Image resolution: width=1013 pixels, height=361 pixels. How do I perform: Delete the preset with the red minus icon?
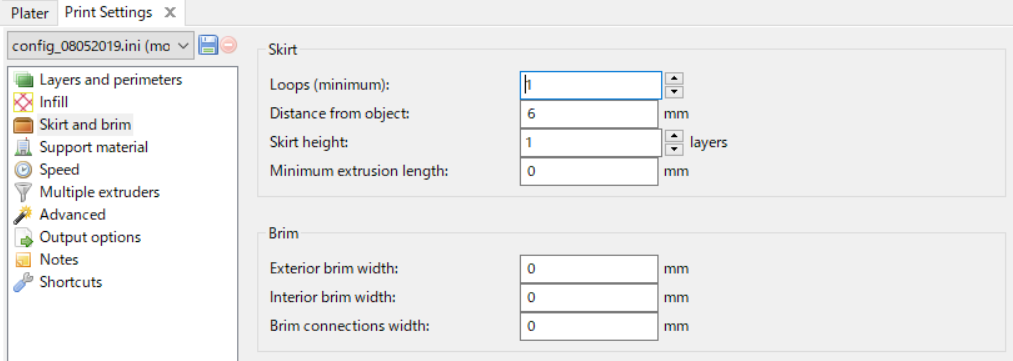pyautogui.click(x=228, y=45)
